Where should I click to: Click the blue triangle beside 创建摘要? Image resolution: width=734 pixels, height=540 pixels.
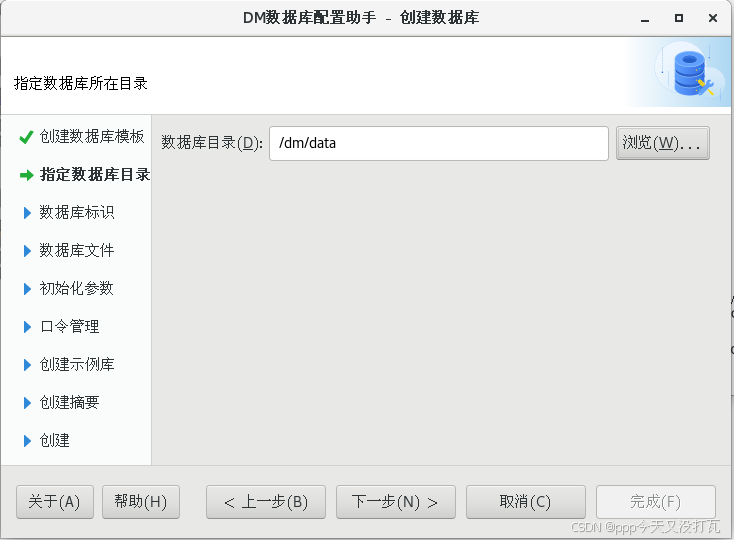(27, 402)
